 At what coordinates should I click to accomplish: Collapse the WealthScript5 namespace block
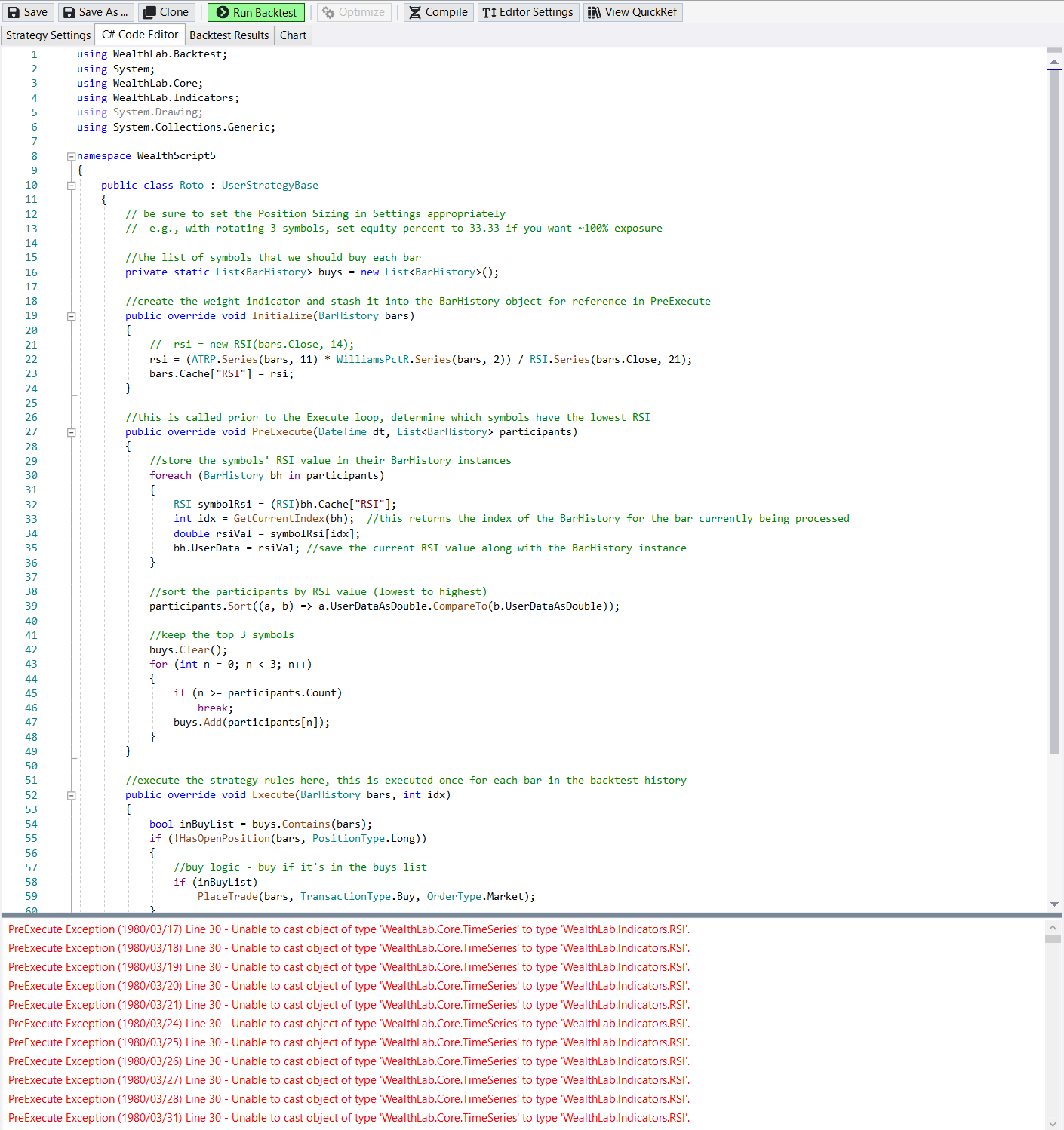[71, 157]
